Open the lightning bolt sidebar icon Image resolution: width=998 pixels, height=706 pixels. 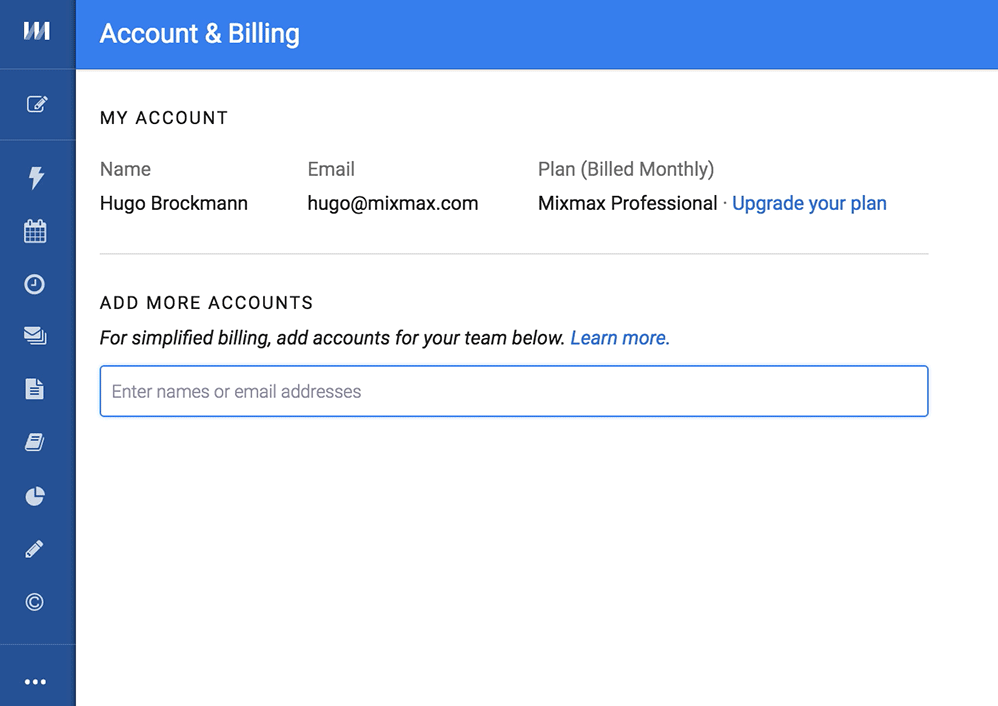36,178
